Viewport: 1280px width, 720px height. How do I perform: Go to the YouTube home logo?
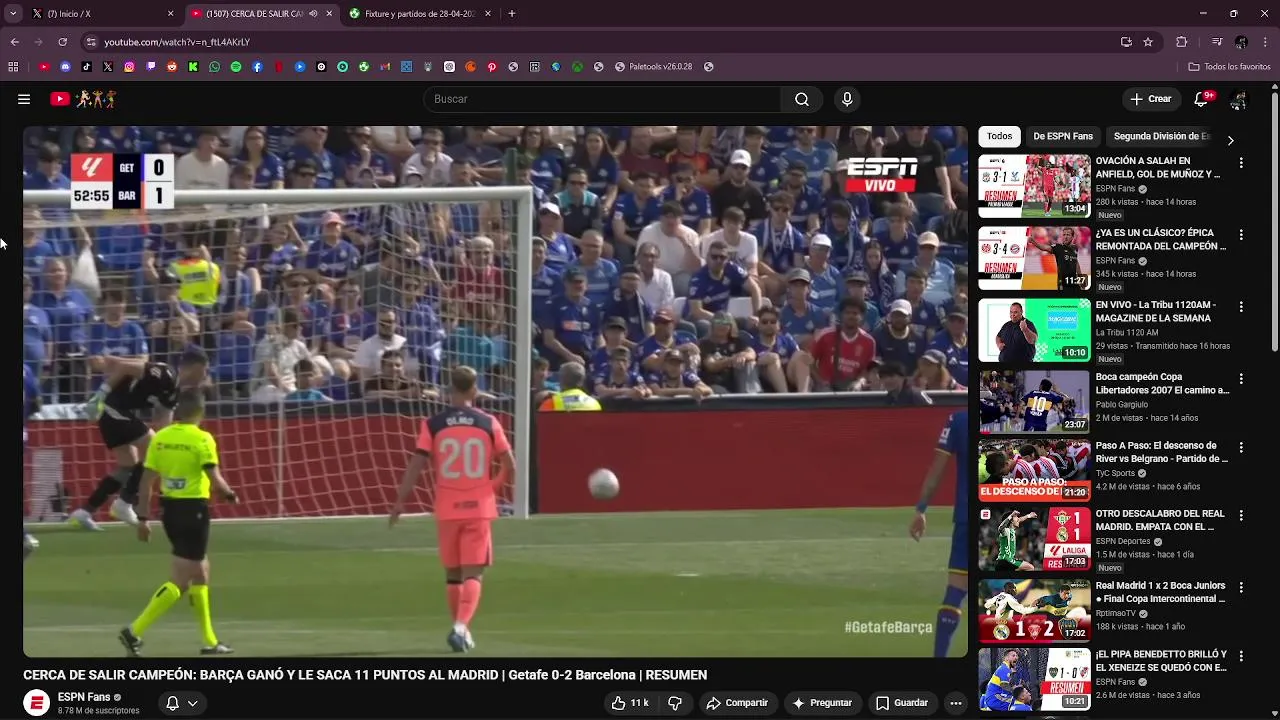84,99
